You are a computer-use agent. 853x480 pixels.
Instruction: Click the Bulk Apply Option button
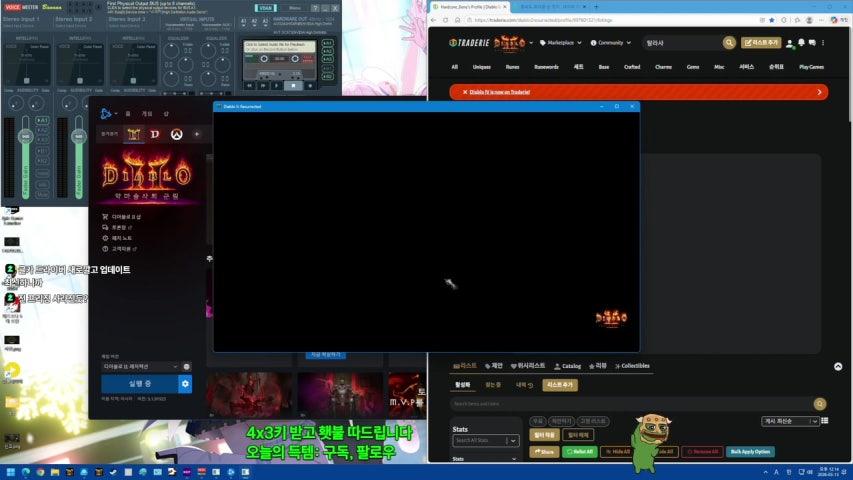(750, 452)
